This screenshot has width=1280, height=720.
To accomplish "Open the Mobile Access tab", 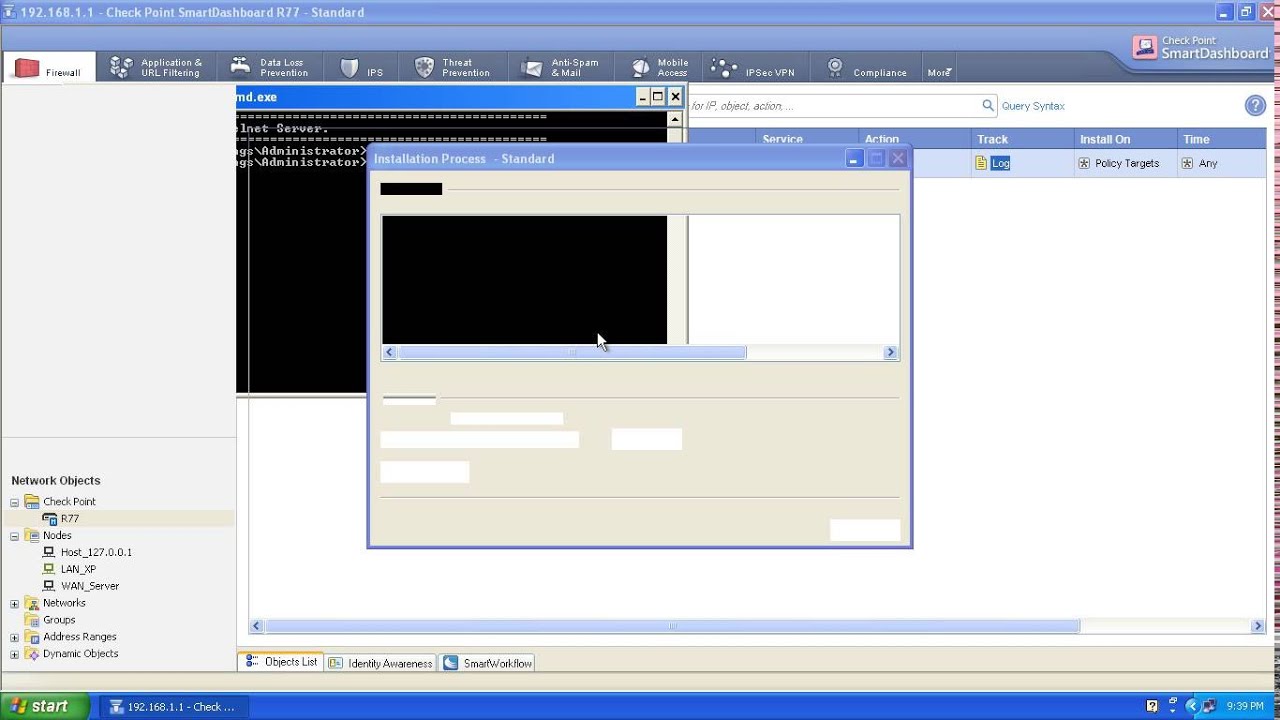I will click(660, 68).
